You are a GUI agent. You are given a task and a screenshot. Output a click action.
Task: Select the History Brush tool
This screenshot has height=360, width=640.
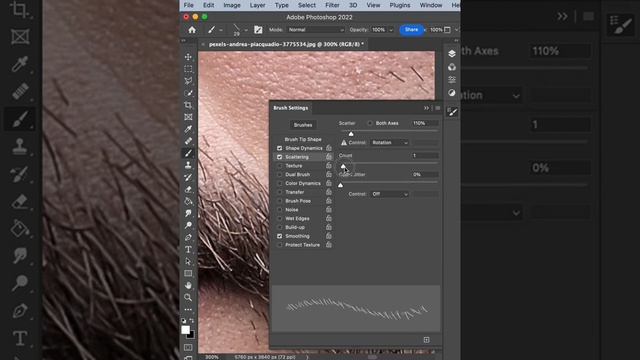(188, 177)
